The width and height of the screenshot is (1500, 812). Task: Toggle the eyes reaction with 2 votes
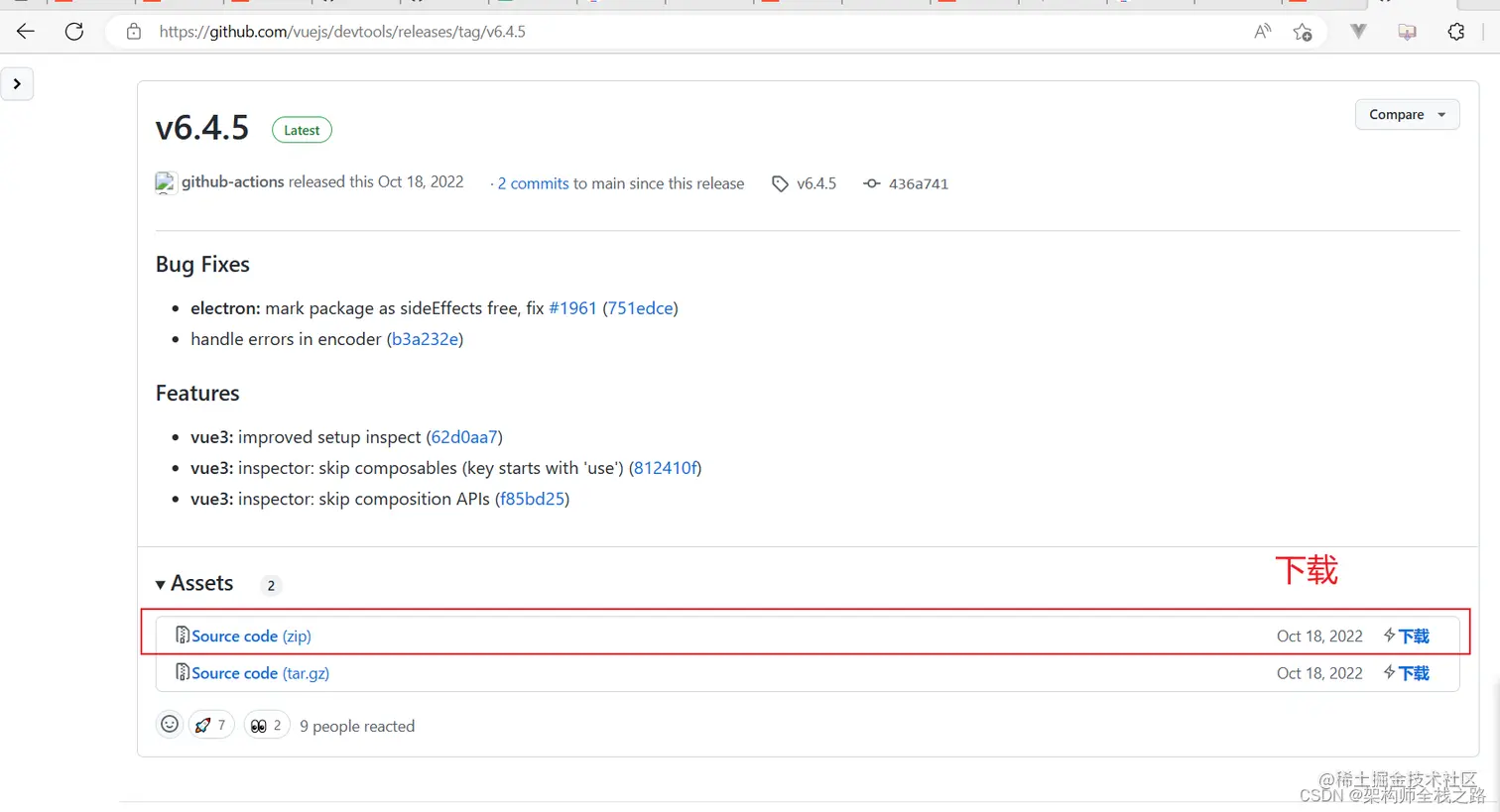coord(266,725)
